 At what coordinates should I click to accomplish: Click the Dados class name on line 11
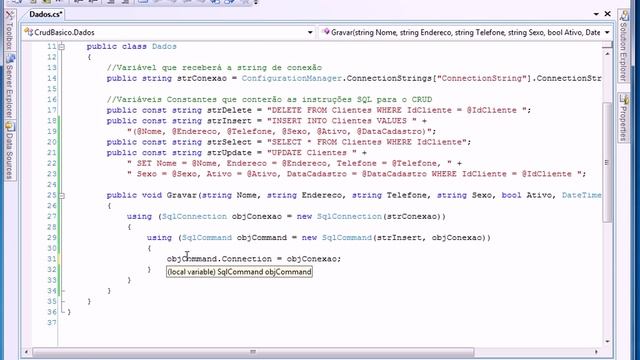(x=164, y=47)
